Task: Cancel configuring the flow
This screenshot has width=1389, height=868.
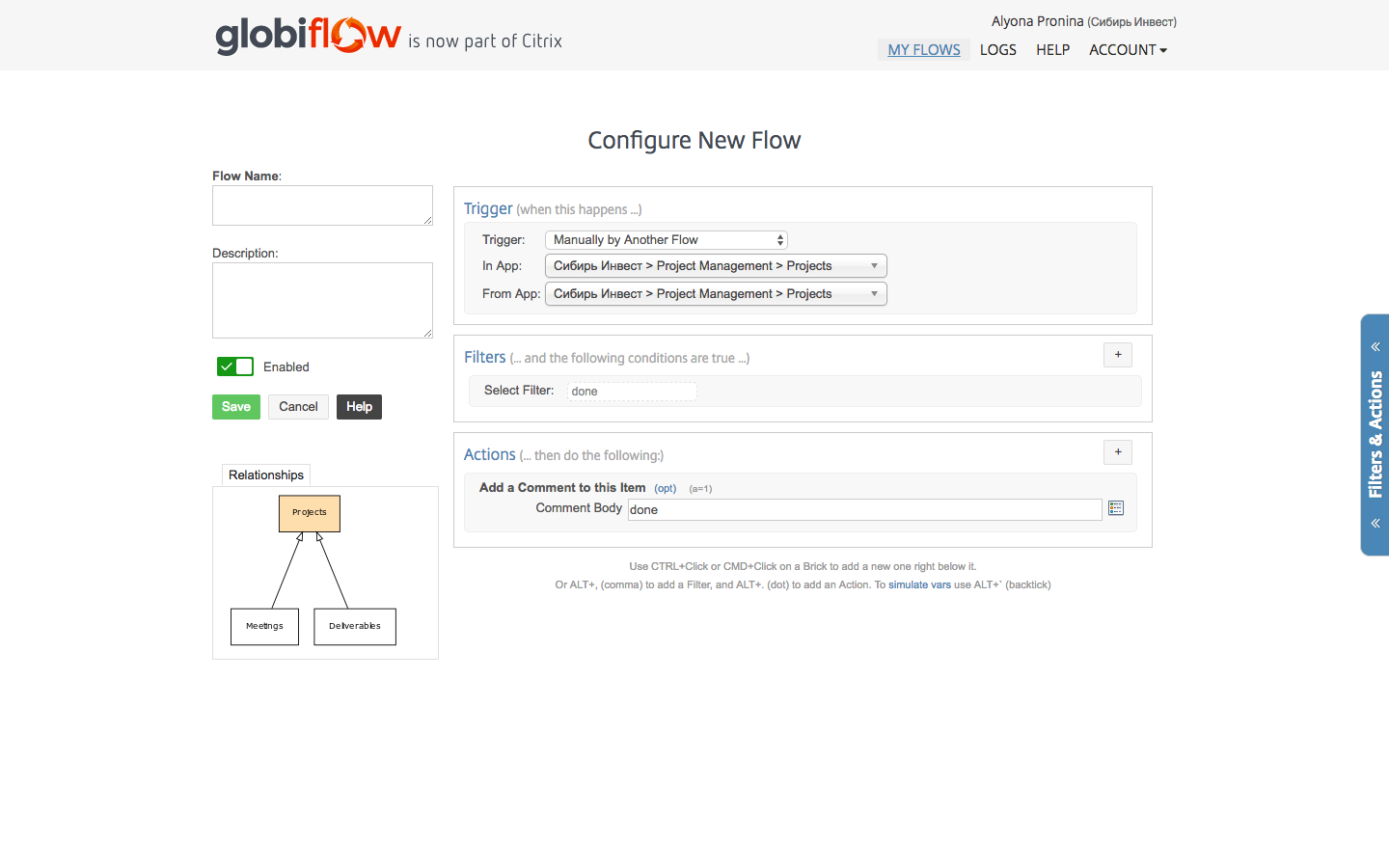Action: click(x=298, y=406)
